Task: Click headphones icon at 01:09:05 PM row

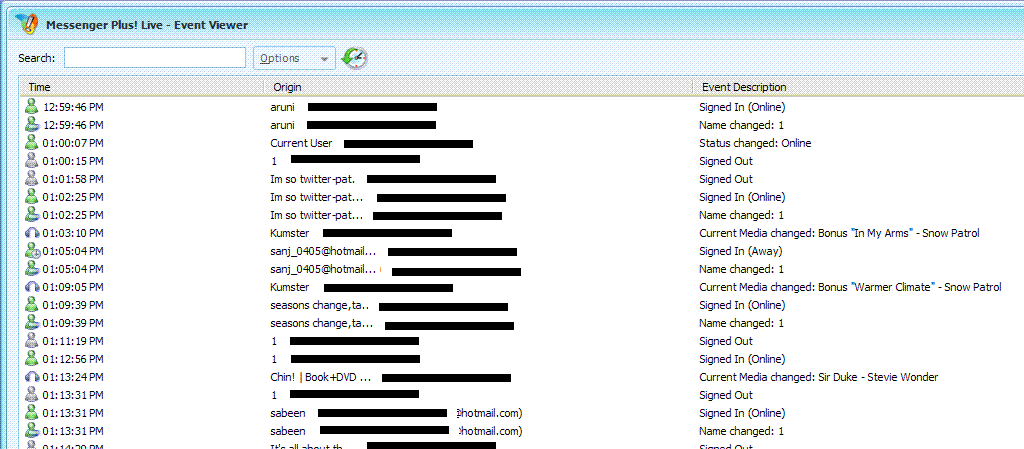Action: click(x=32, y=287)
